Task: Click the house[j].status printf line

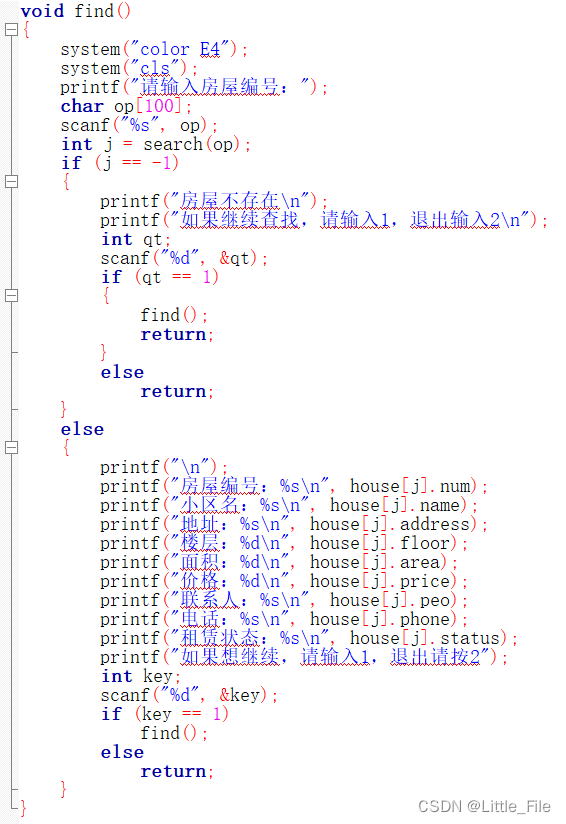Action: 309,638
